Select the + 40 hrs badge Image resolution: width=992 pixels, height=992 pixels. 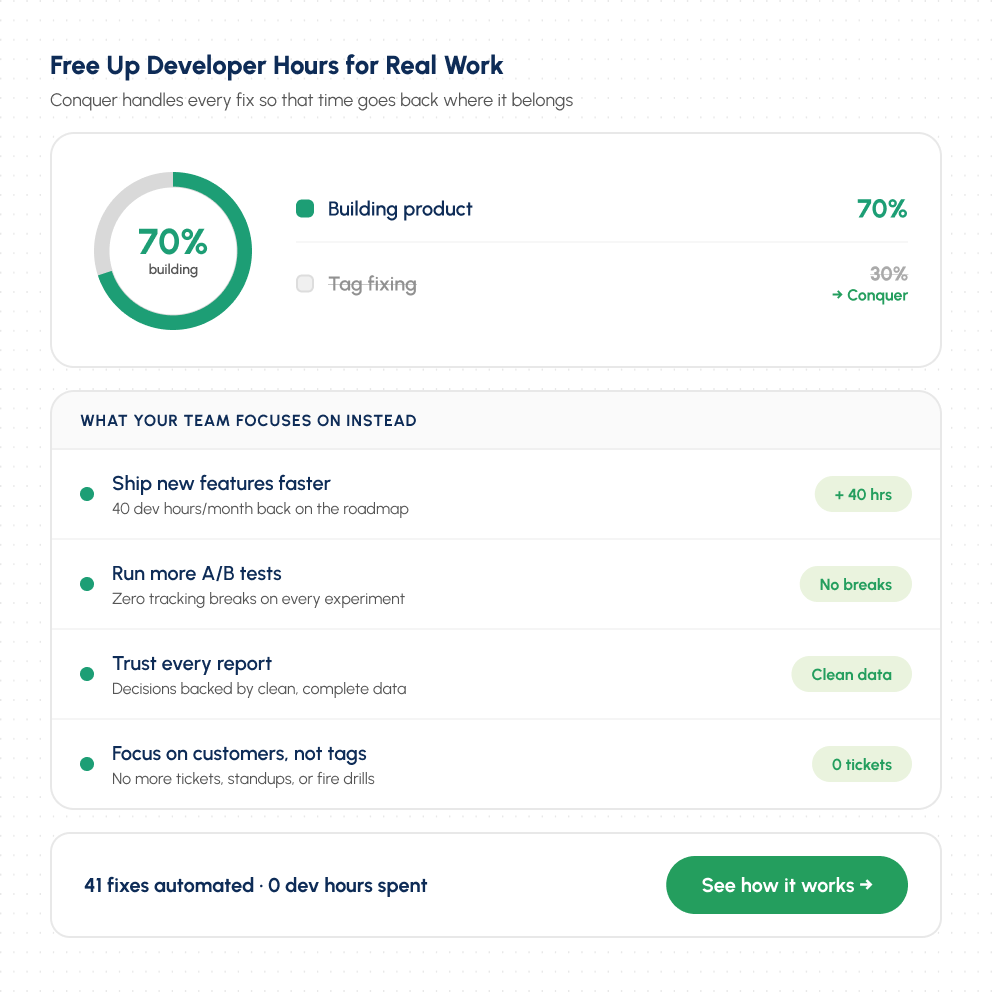[863, 494]
